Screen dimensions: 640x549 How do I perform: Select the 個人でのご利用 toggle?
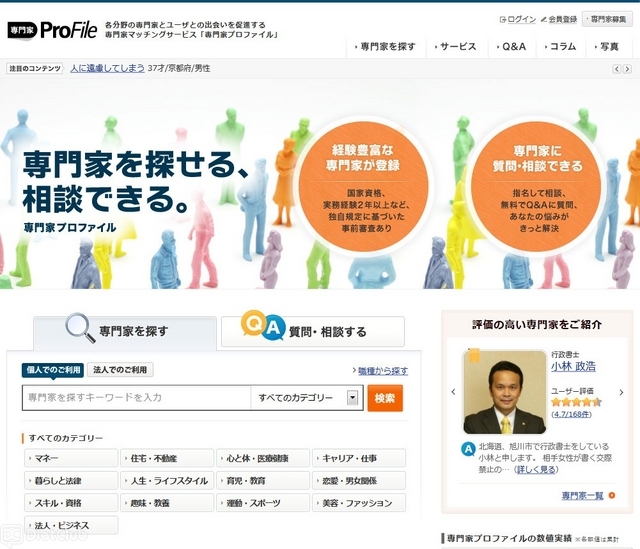click(x=53, y=370)
